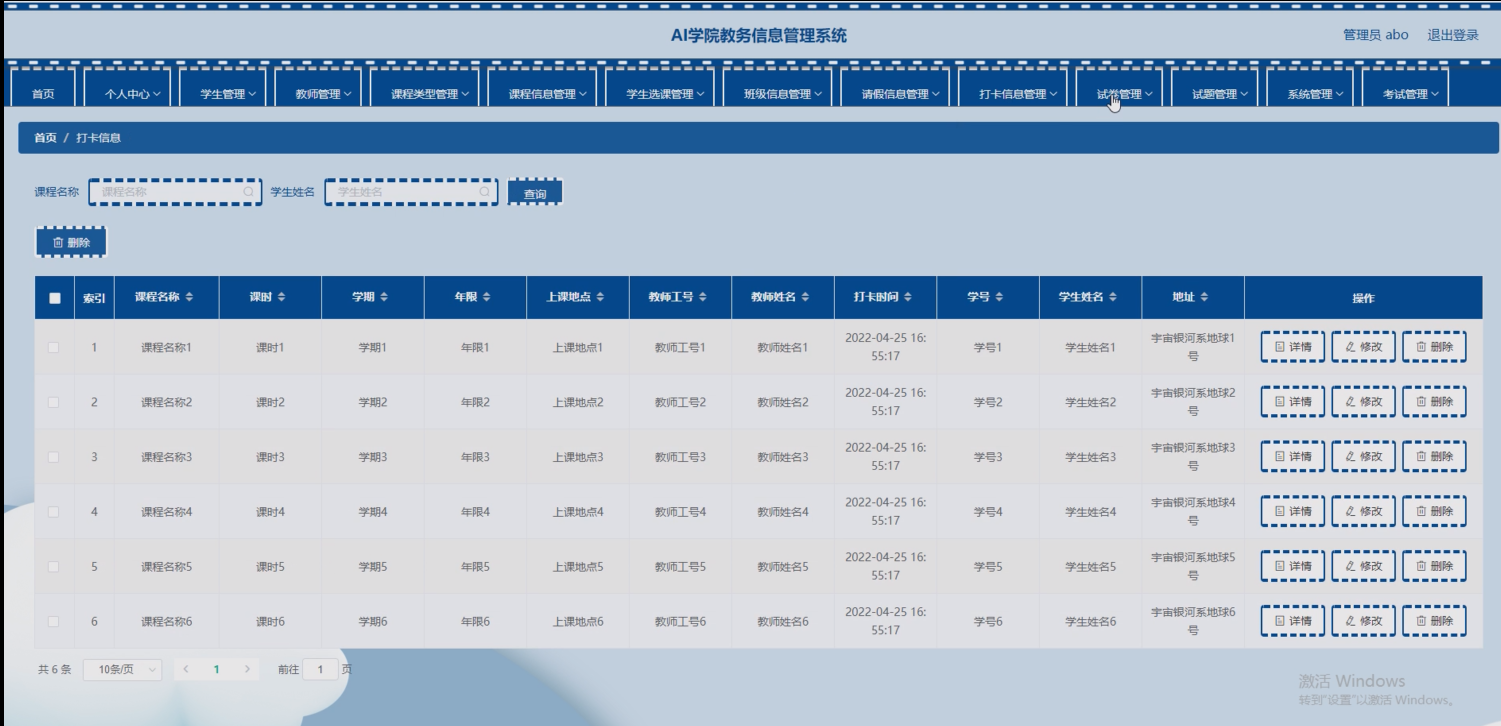Click sort icon in 学生姓名 column header
Screen dimensions: 1501x726
click(1112, 297)
